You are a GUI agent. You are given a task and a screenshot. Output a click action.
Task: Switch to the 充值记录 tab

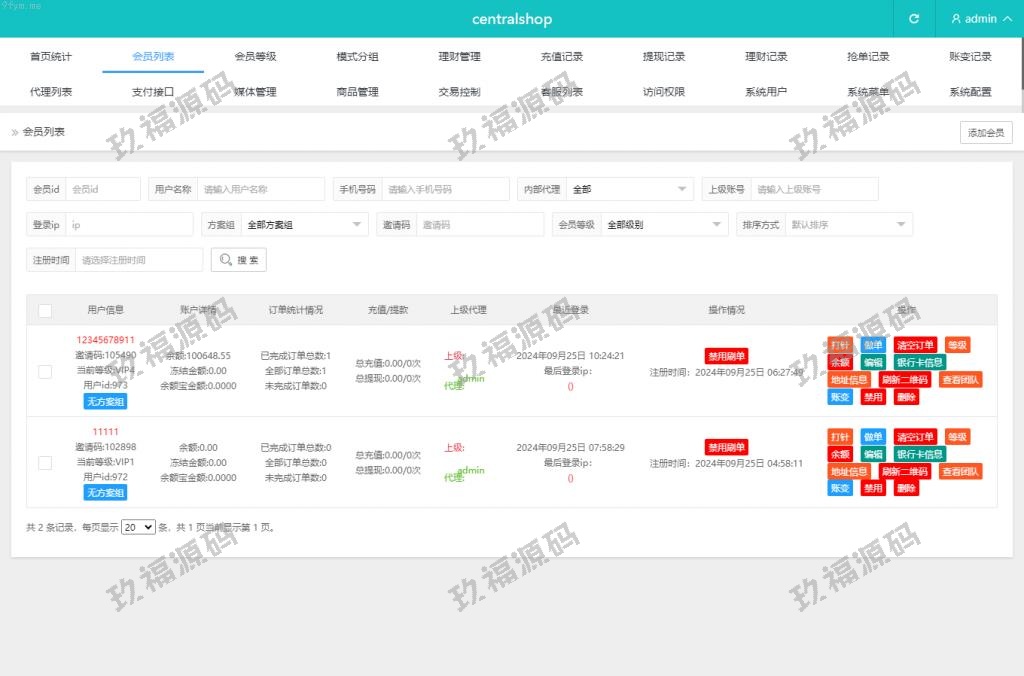[x=561, y=57]
